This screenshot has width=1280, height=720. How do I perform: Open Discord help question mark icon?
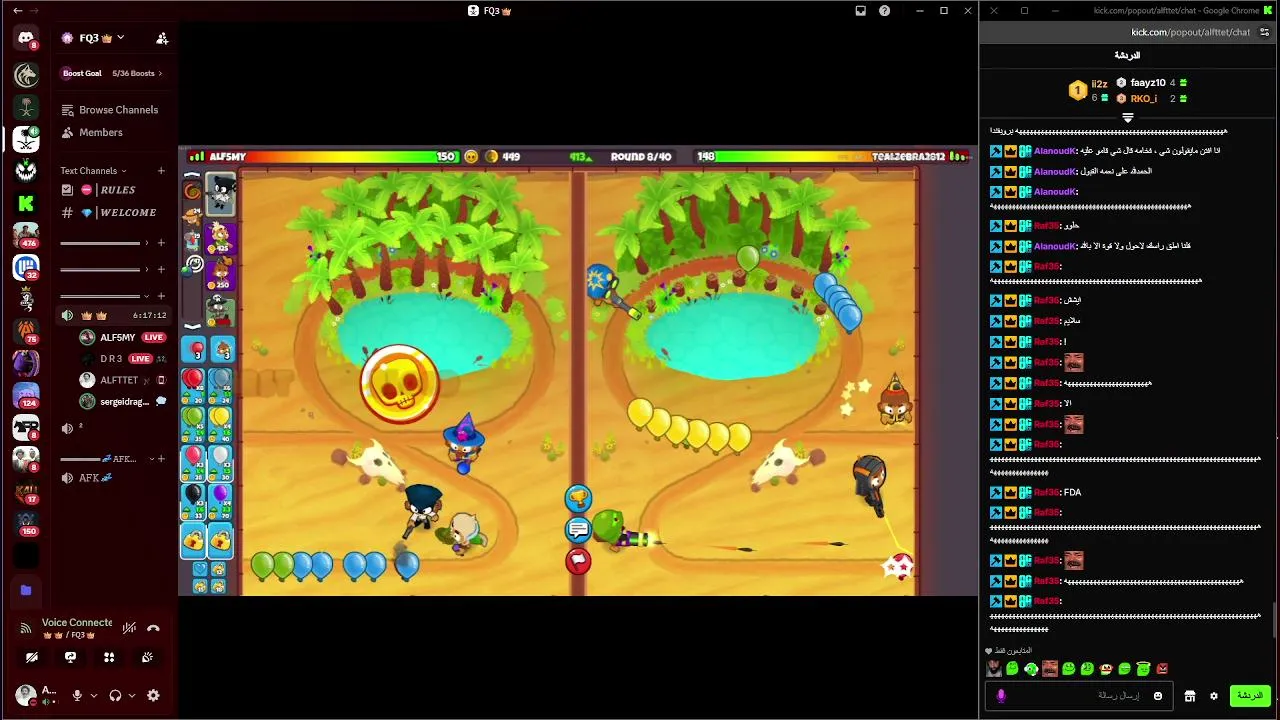click(884, 11)
